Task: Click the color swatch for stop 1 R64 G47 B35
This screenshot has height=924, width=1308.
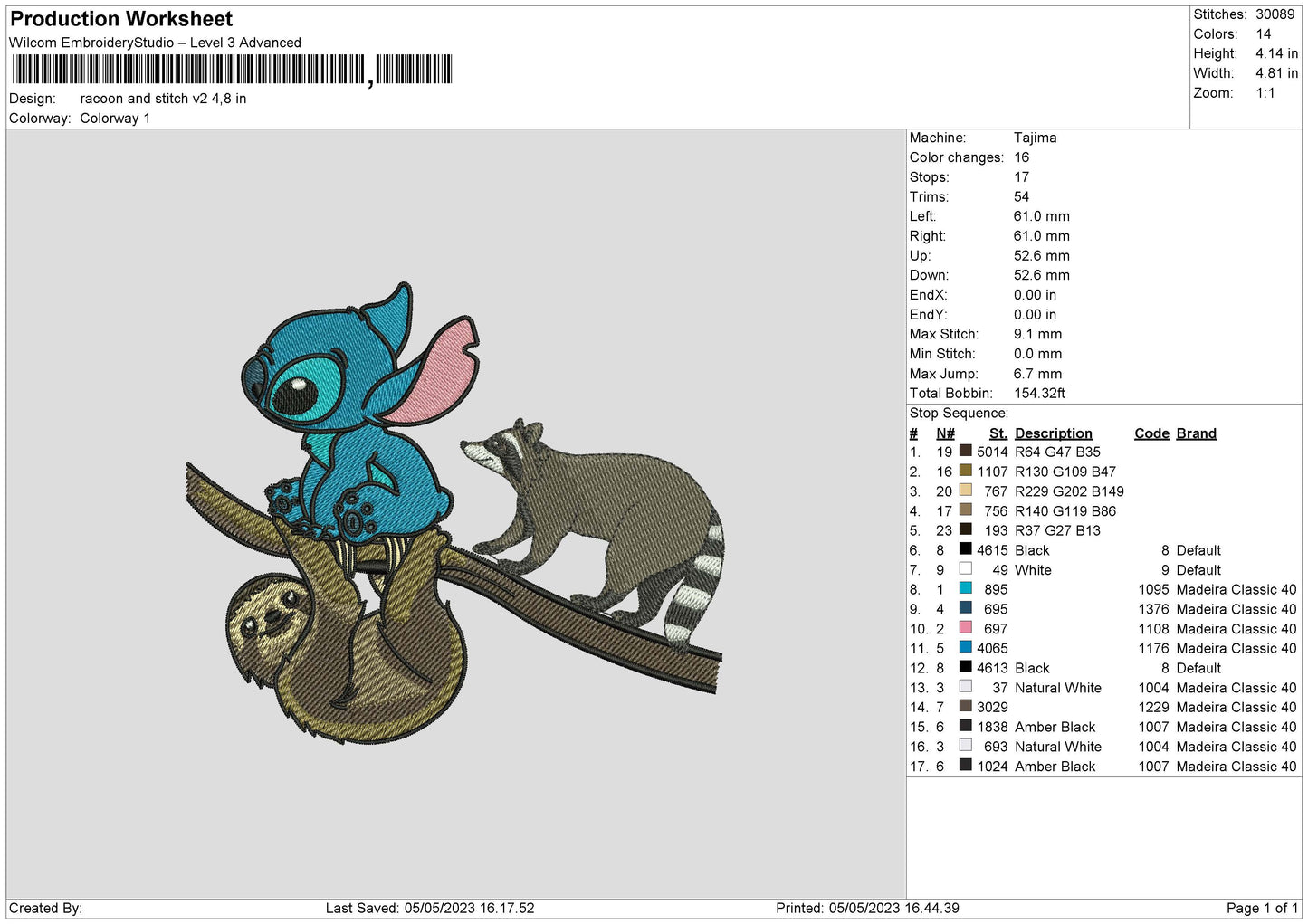Action: click(x=965, y=451)
